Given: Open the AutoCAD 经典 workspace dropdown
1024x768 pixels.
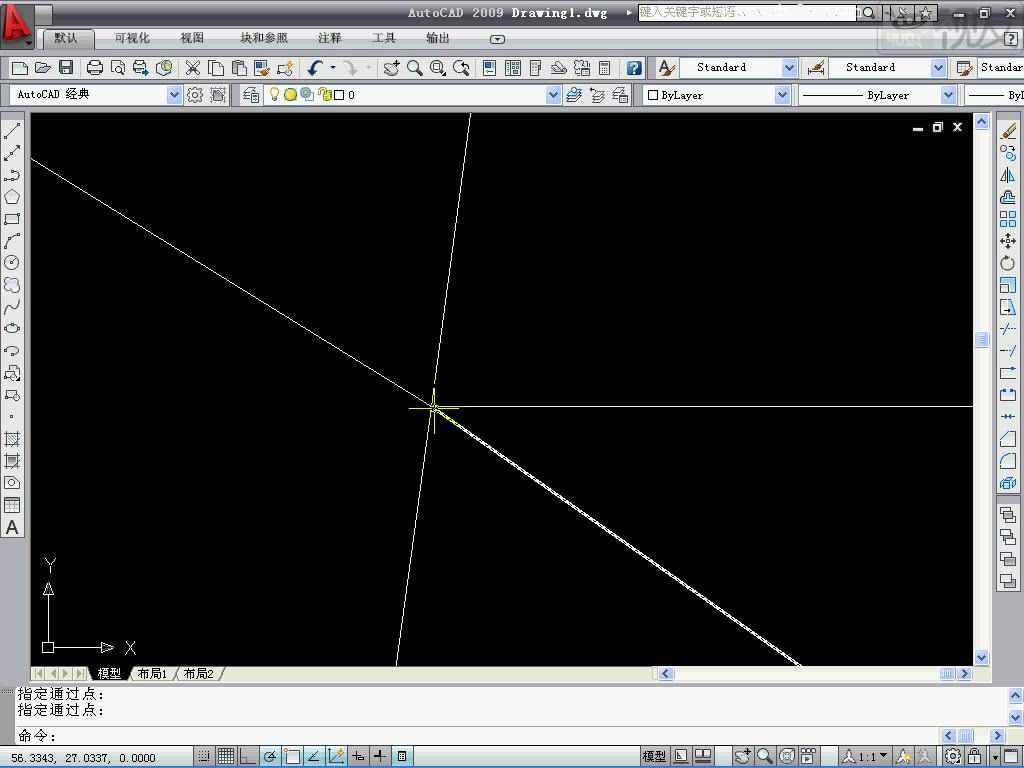Looking at the screenshot, I should 174,95.
